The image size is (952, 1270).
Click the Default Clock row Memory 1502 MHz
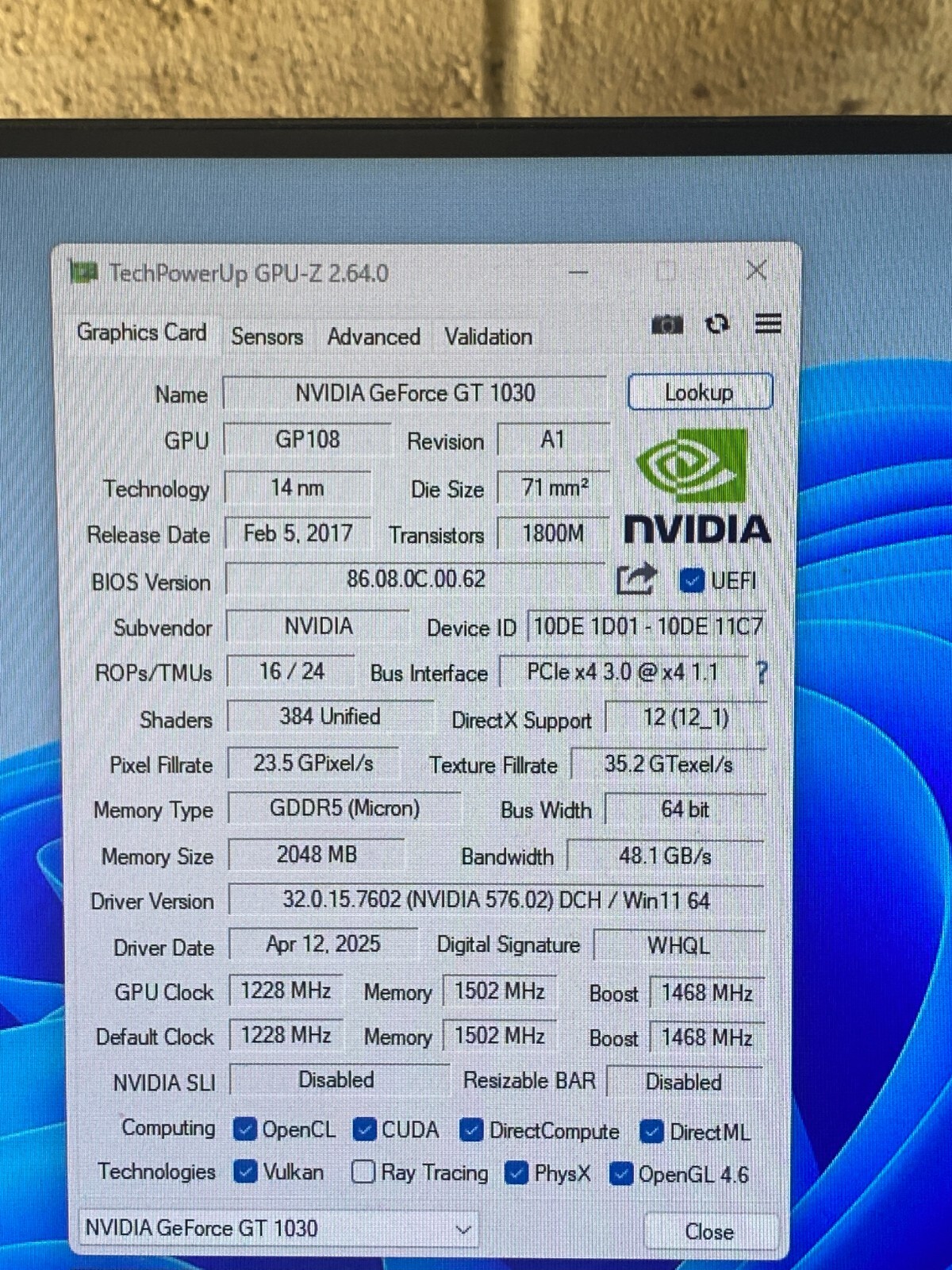point(500,1036)
